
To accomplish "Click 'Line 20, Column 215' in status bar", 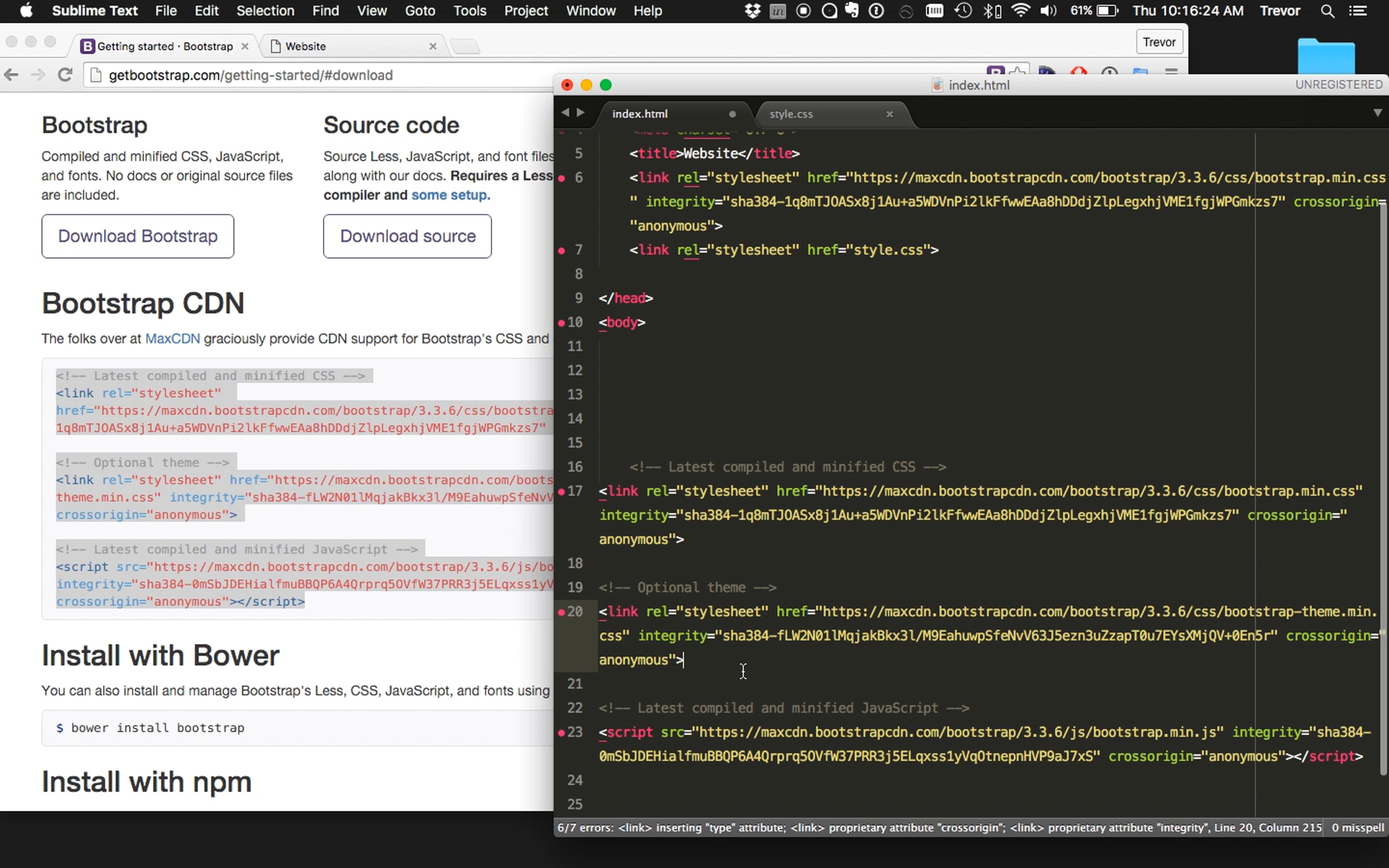I will tap(1267, 827).
